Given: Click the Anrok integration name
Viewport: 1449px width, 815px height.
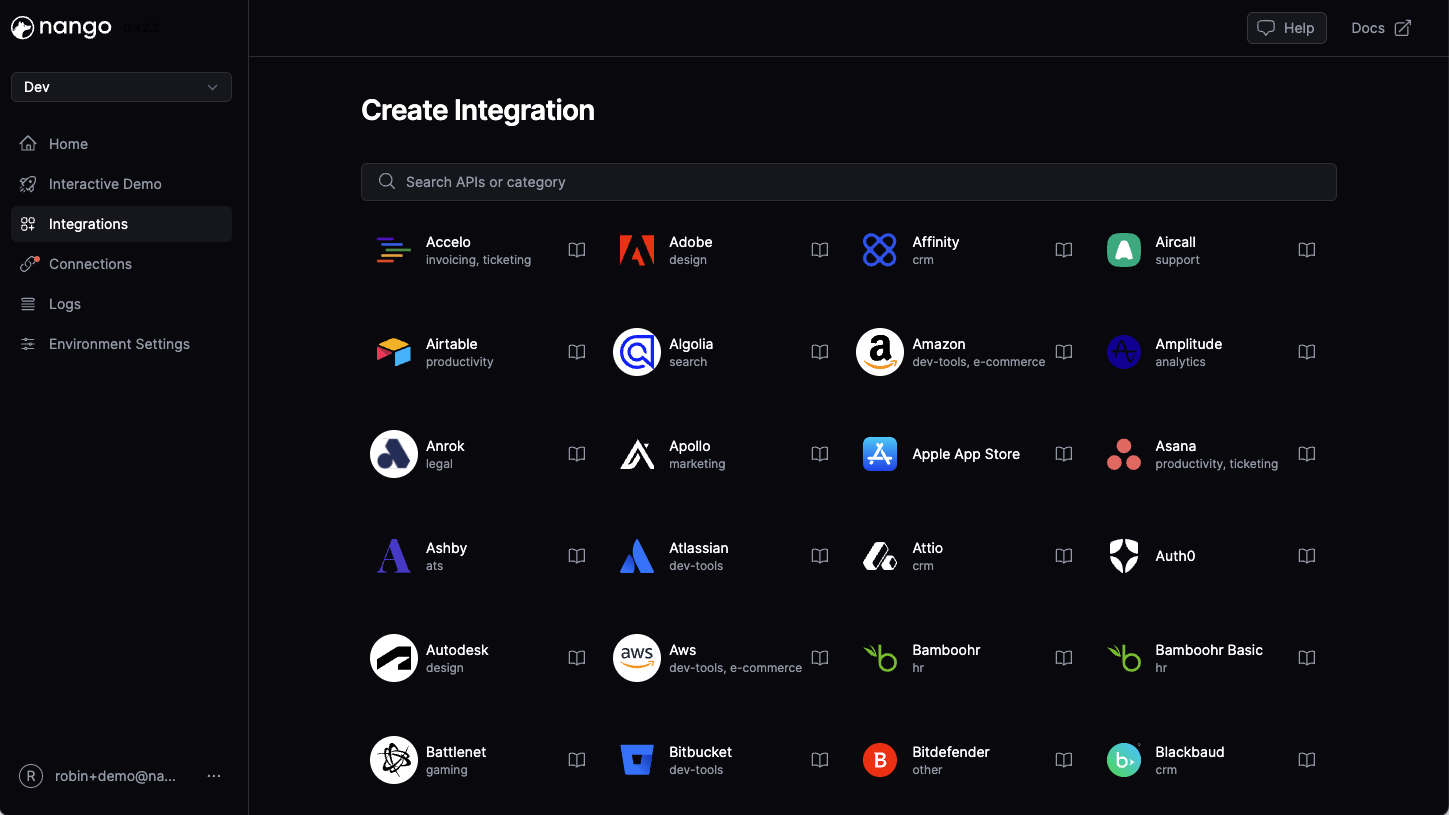Looking at the screenshot, I should 445,446.
